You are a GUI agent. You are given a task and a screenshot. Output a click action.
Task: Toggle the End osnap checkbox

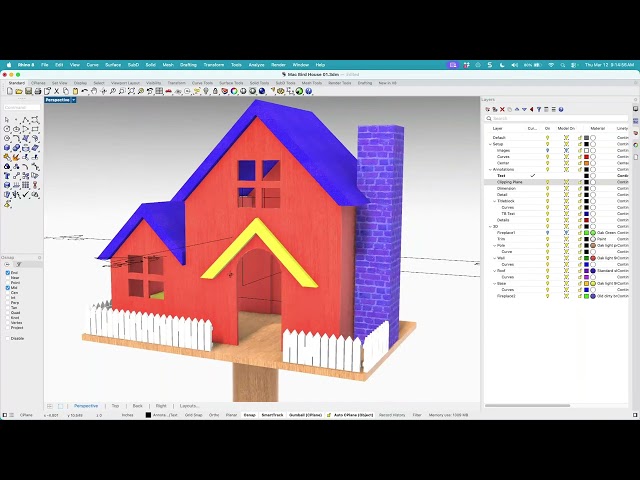(8, 273)
